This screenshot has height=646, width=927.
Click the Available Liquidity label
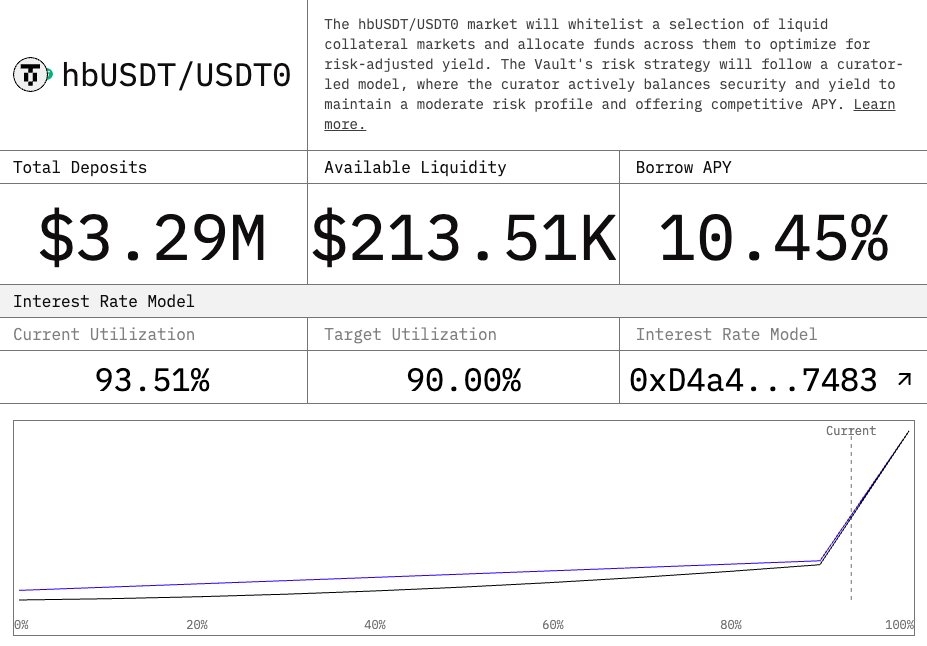415,167
